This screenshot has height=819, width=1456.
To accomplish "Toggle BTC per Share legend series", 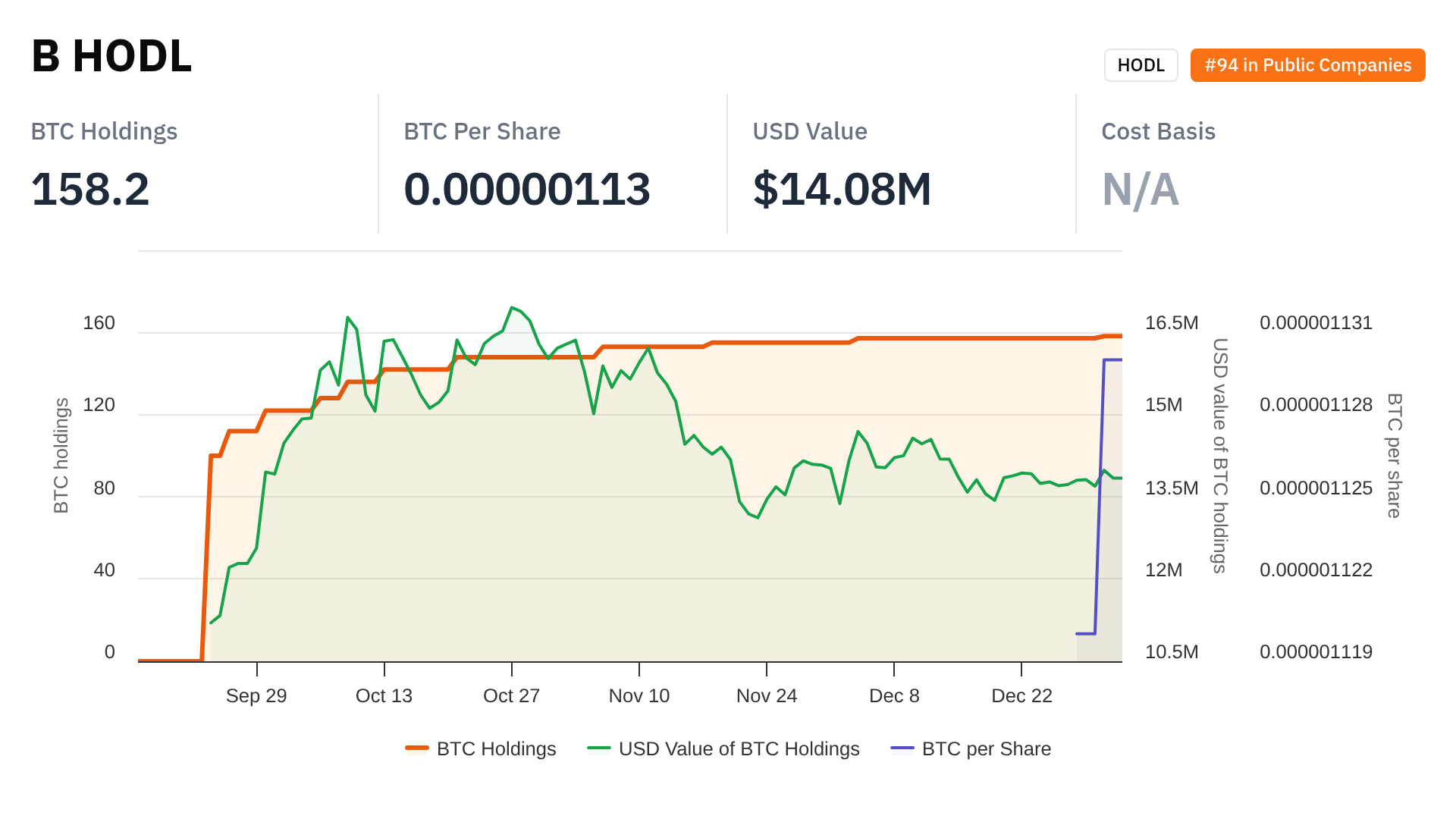I will pos(986,749).
